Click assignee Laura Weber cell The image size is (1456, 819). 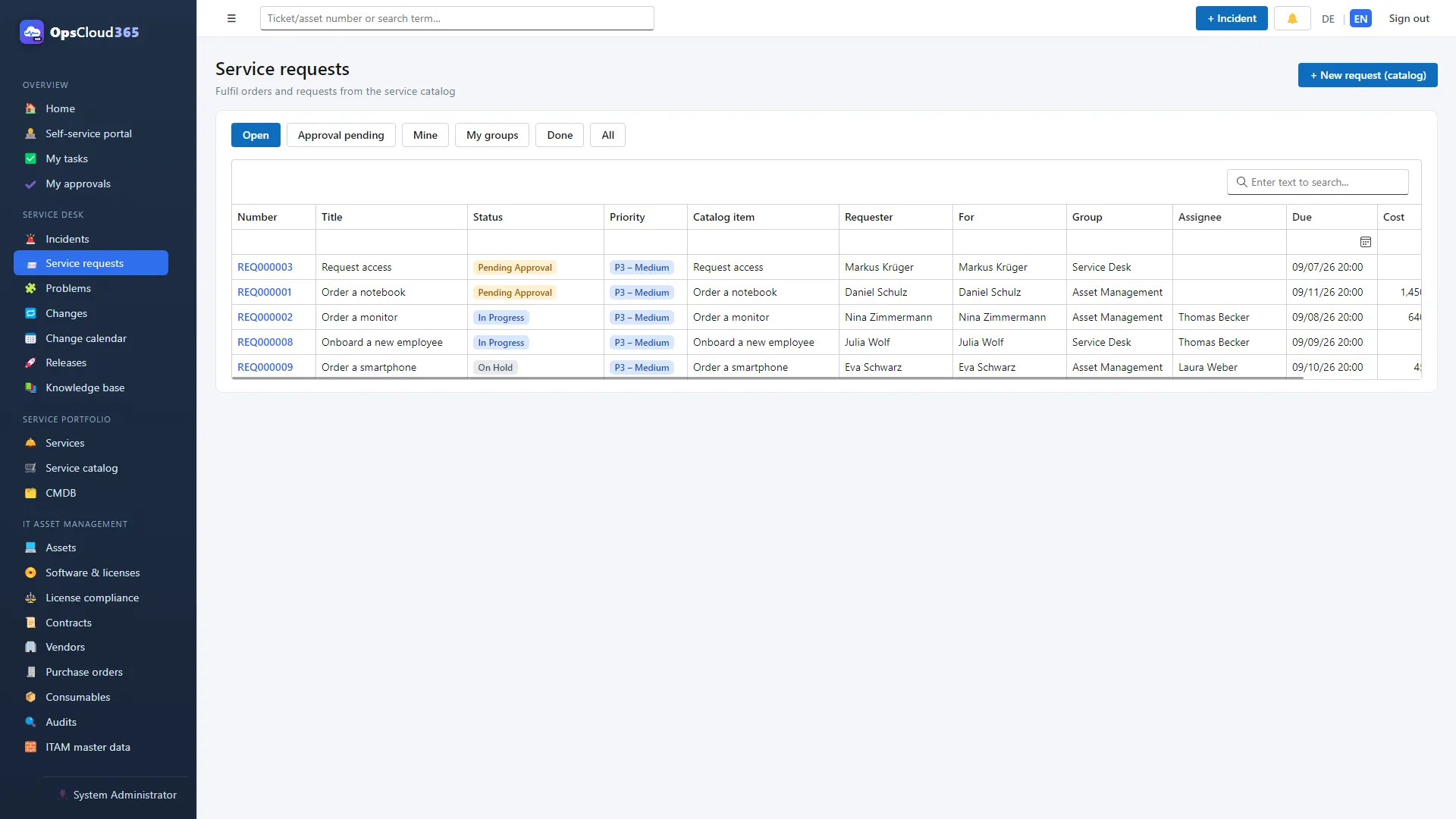pyautogui.click(x=1229, y=367)
